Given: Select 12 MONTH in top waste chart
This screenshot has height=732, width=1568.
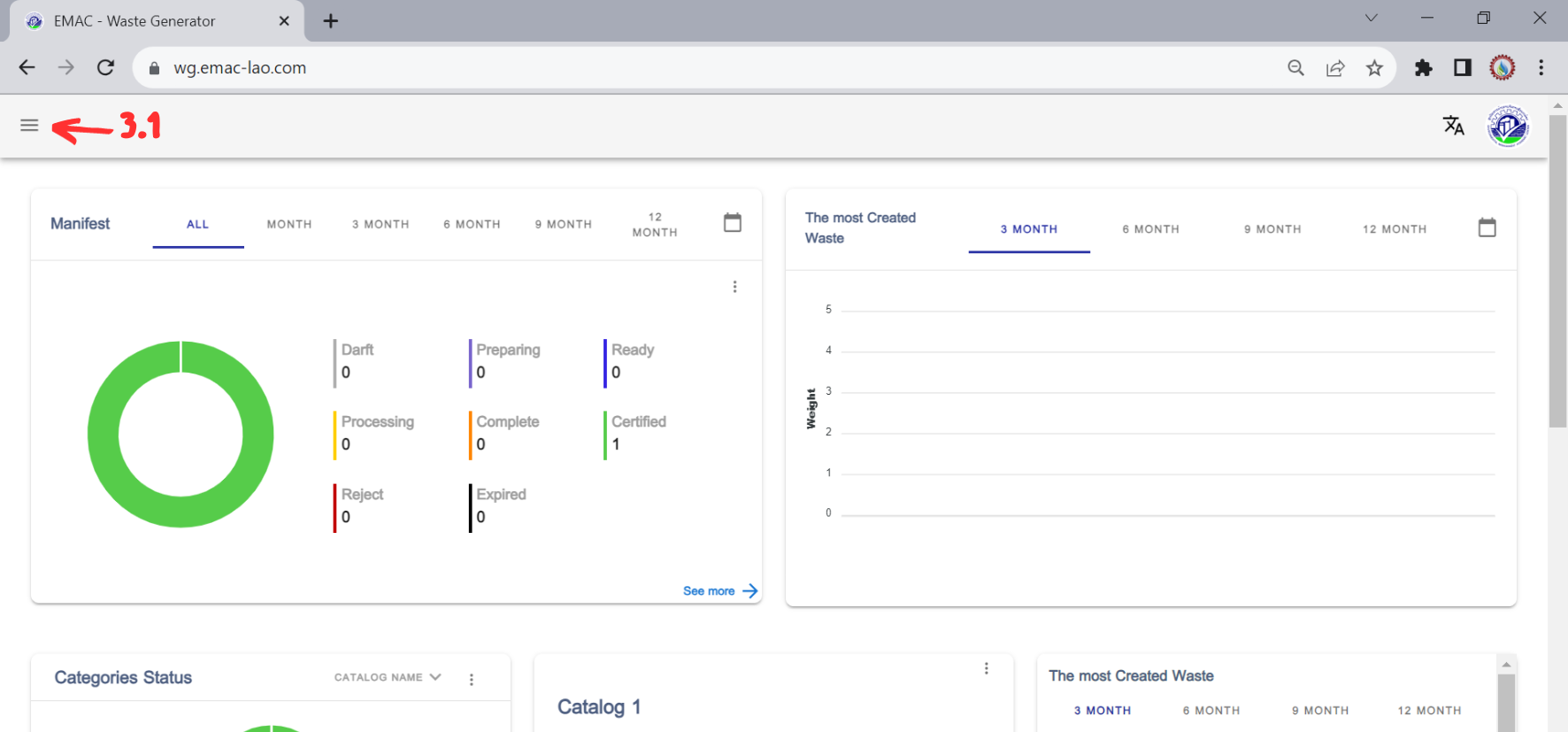Looking at the screenshot, I should 1394,229.
